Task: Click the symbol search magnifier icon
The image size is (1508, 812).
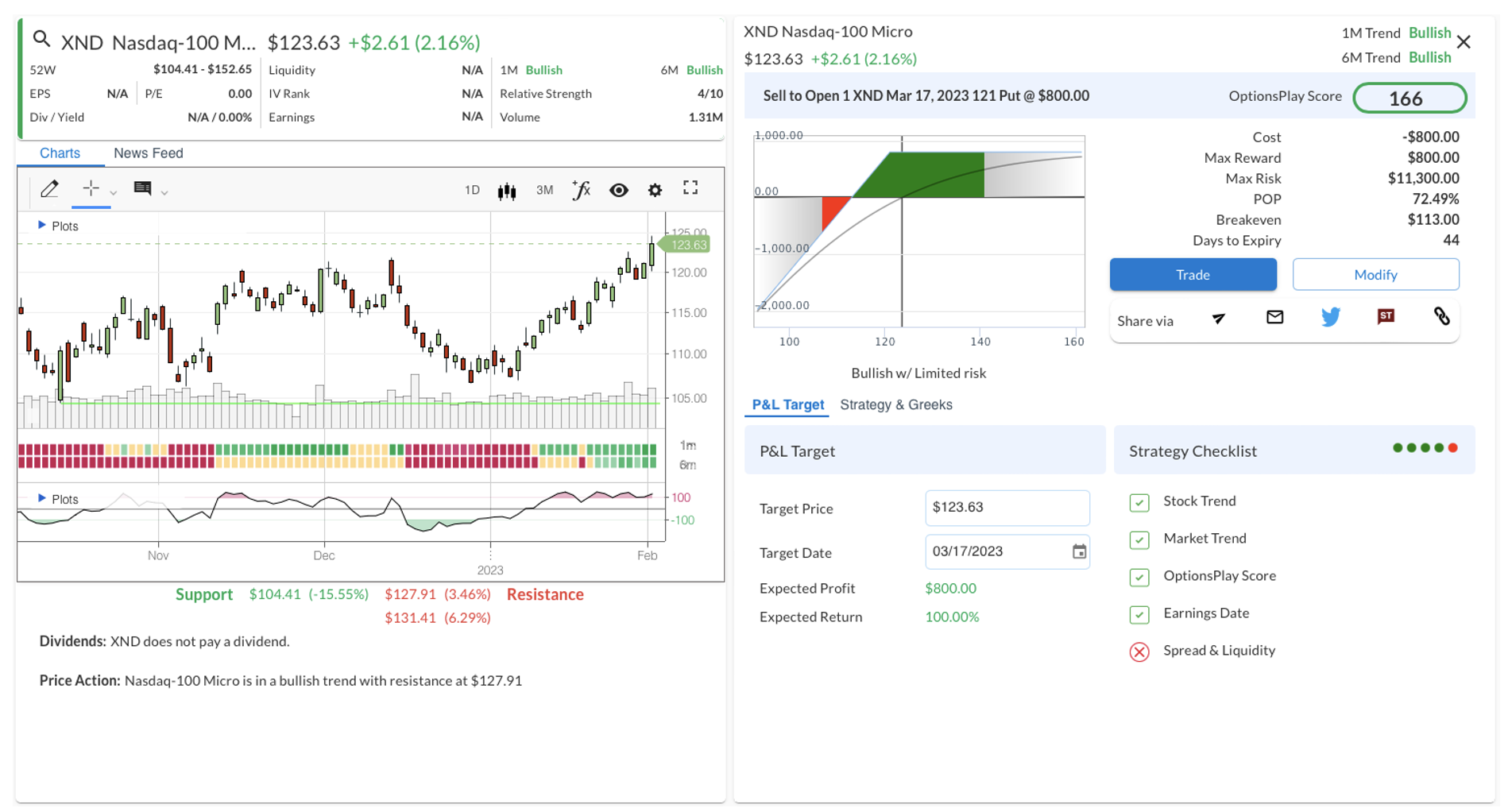Action: tap(41, 39)
